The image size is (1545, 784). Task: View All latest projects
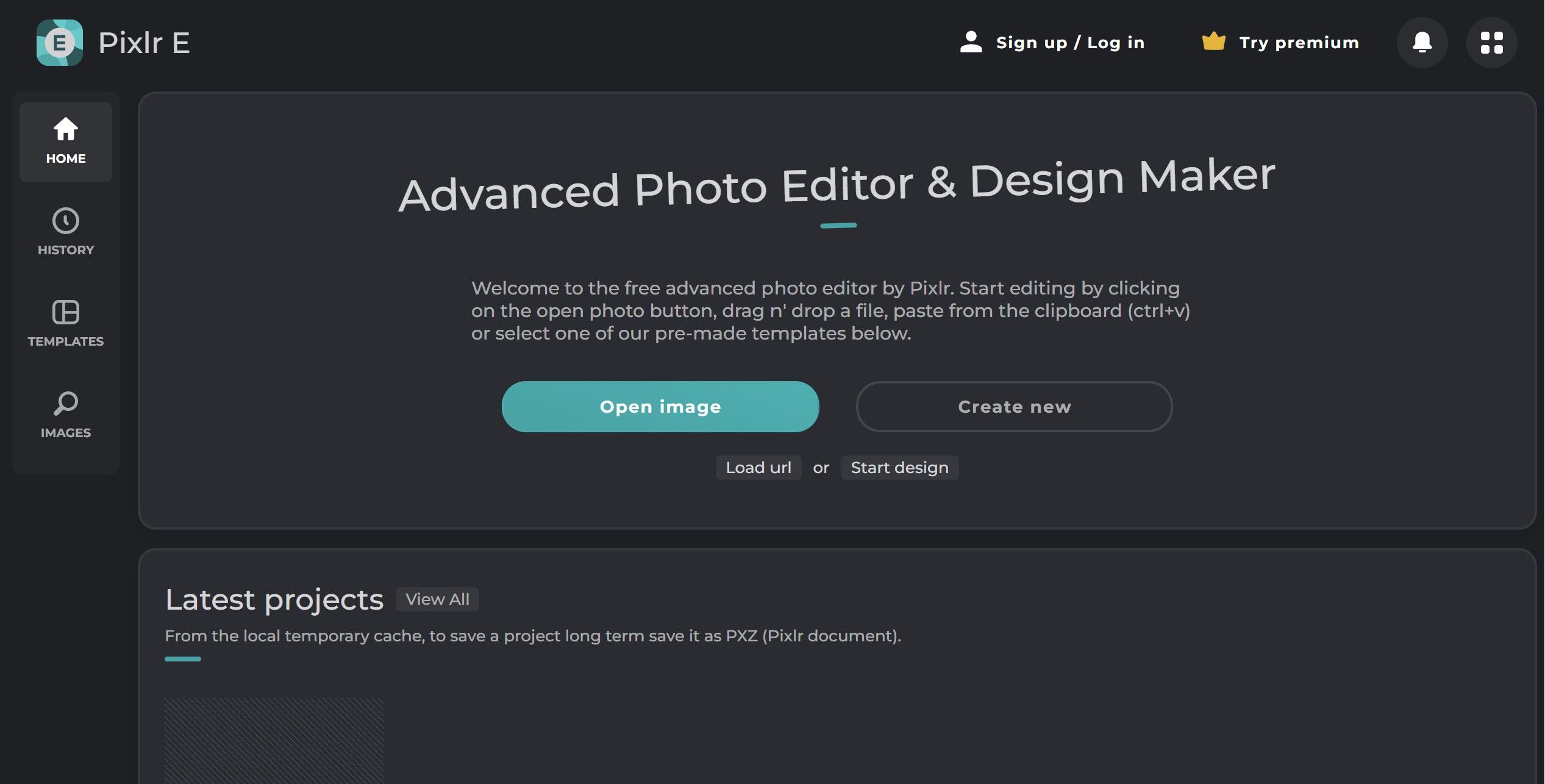(437, 599)
